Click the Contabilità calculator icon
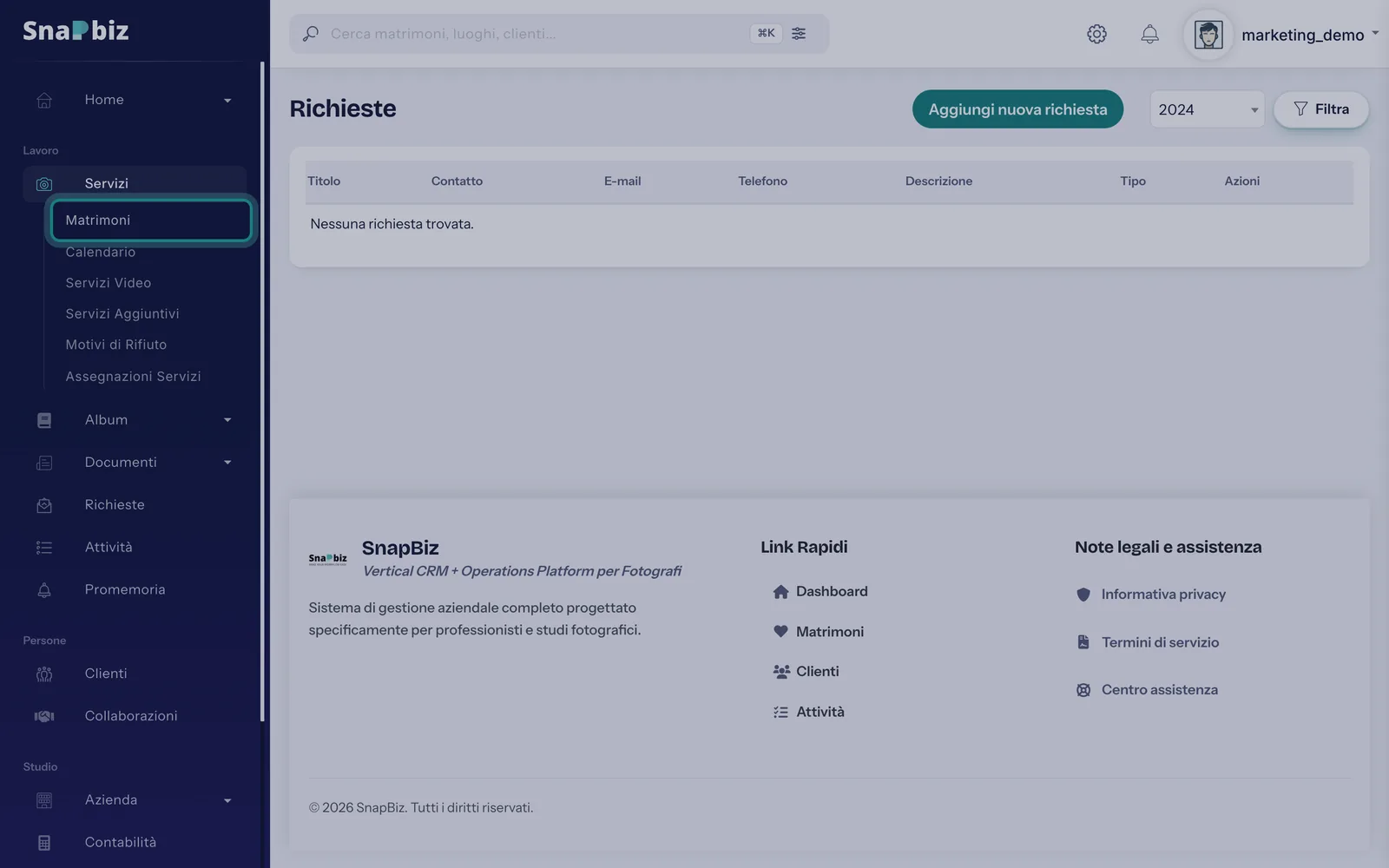This screenshot has width=1389, height=868. pos(44,843)
